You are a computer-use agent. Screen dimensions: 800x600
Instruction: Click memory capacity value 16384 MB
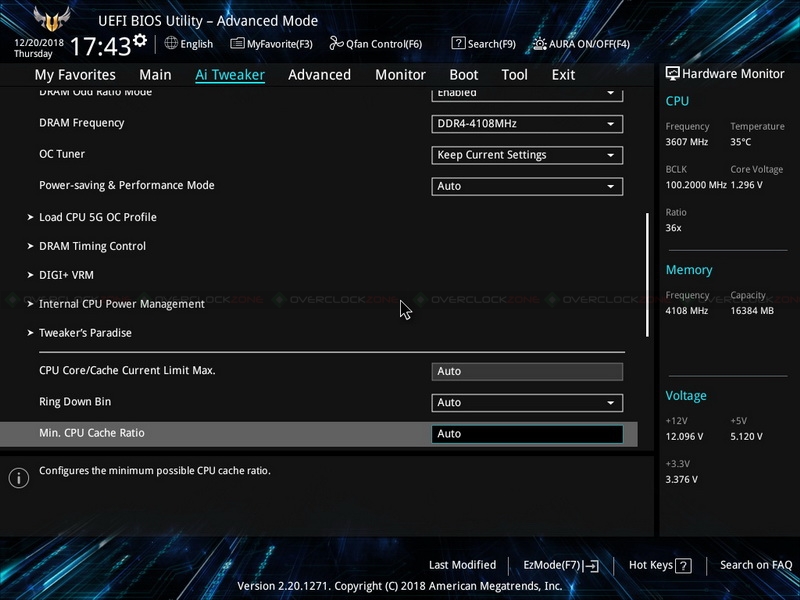(x=752, y=310)
